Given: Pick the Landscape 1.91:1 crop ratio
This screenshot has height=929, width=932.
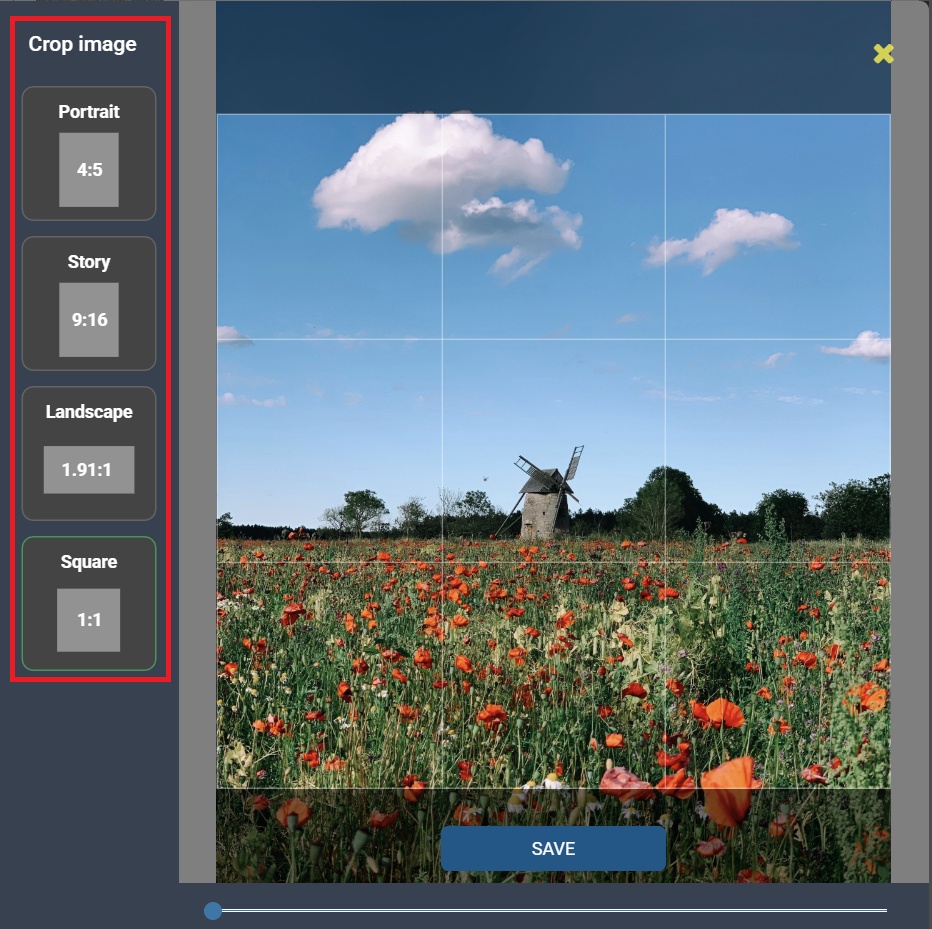Looking at the screenshot, I should [x=89, y=454].
